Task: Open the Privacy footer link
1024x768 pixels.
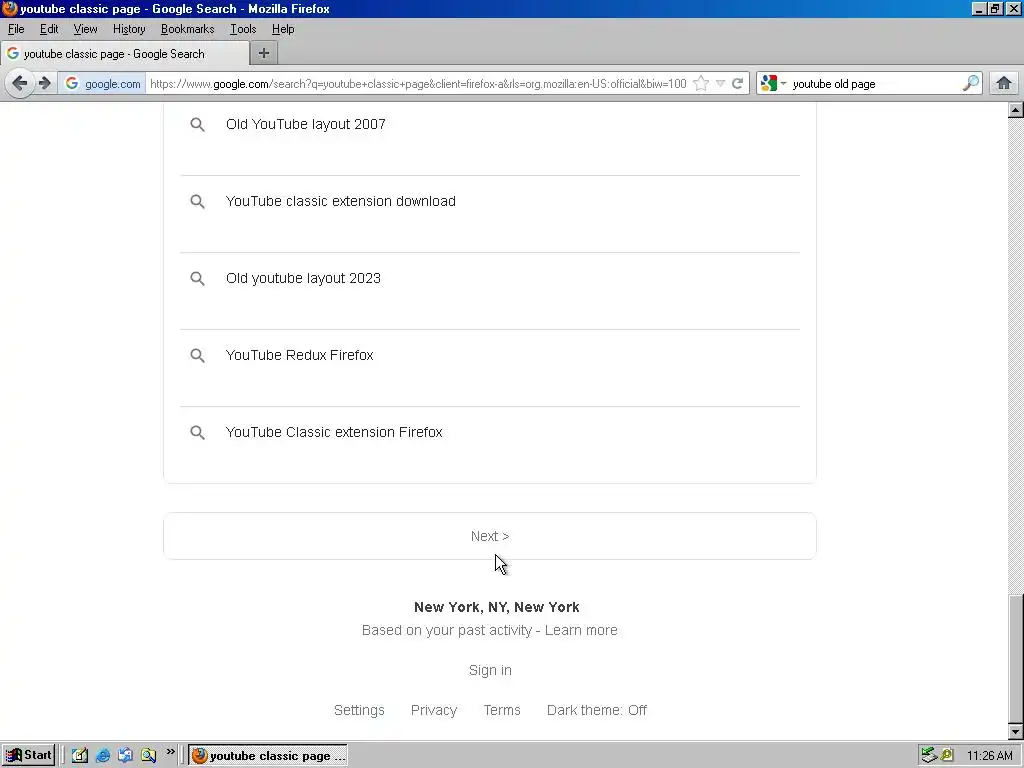Action: click(434, 710)
